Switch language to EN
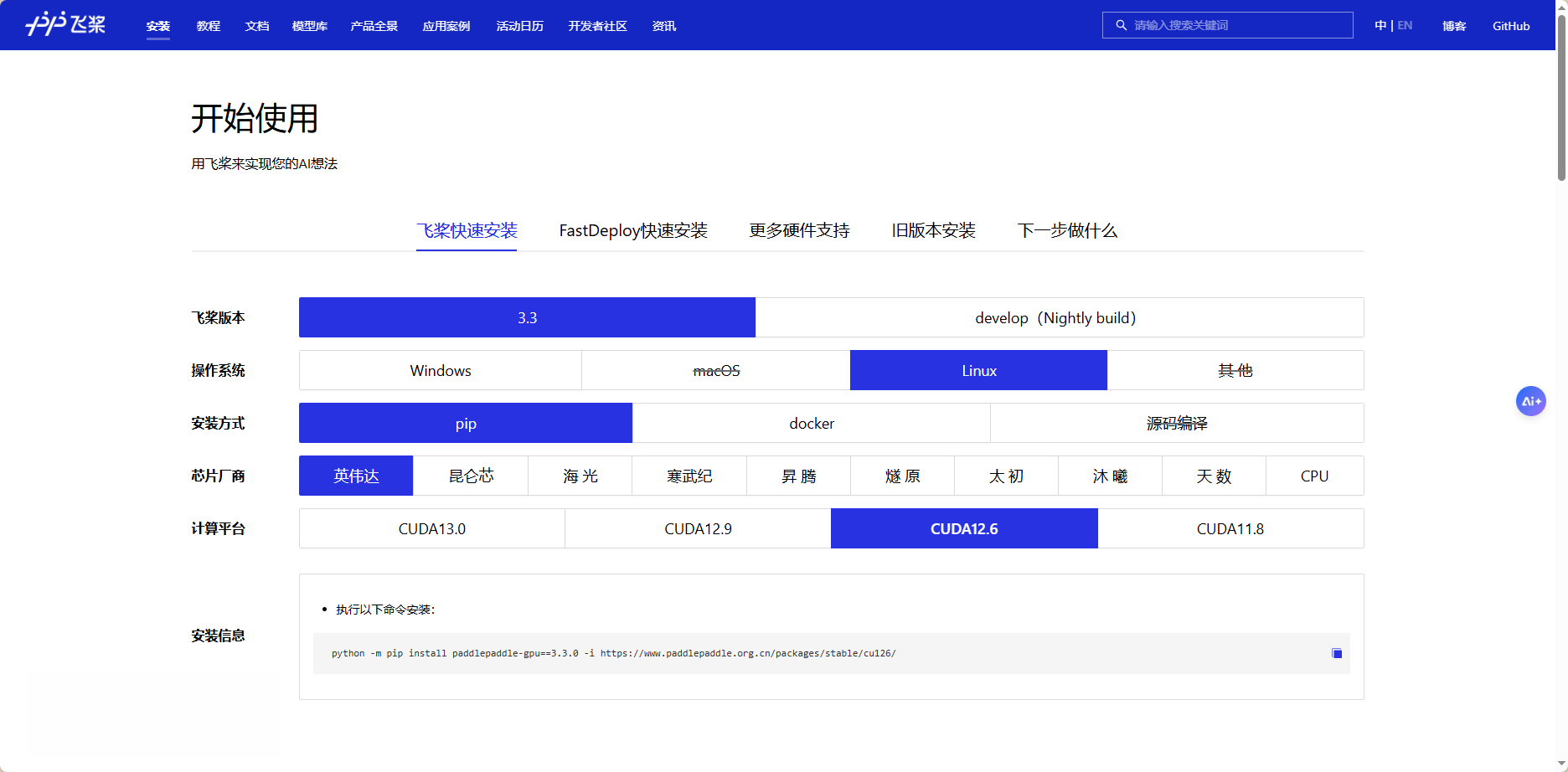Viewport: 1568px width, 772px height. click(x=1405, y=25)
